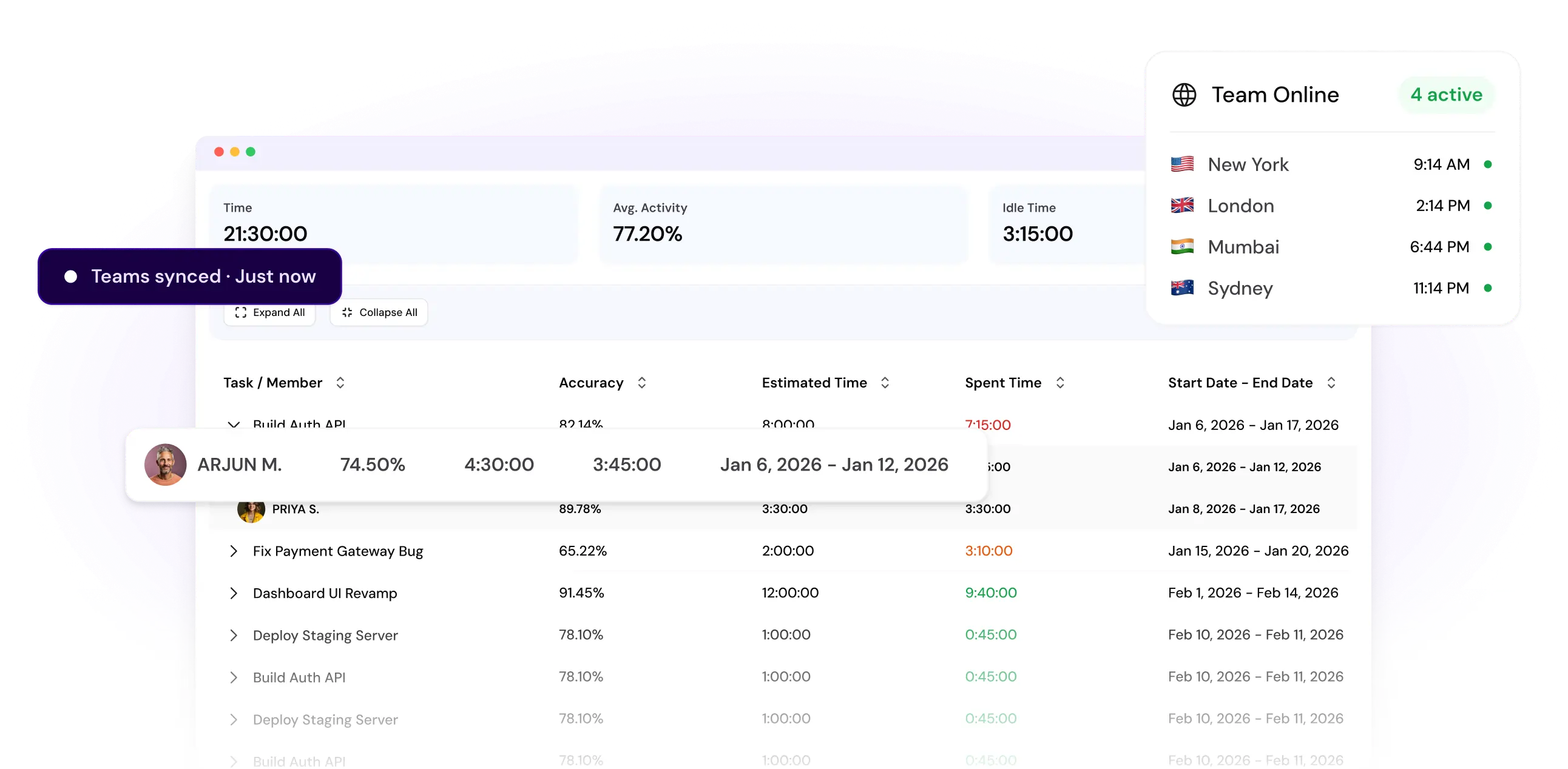Sort by Task / Member column arrows
1568x769 pixels.
pos(340,383)
